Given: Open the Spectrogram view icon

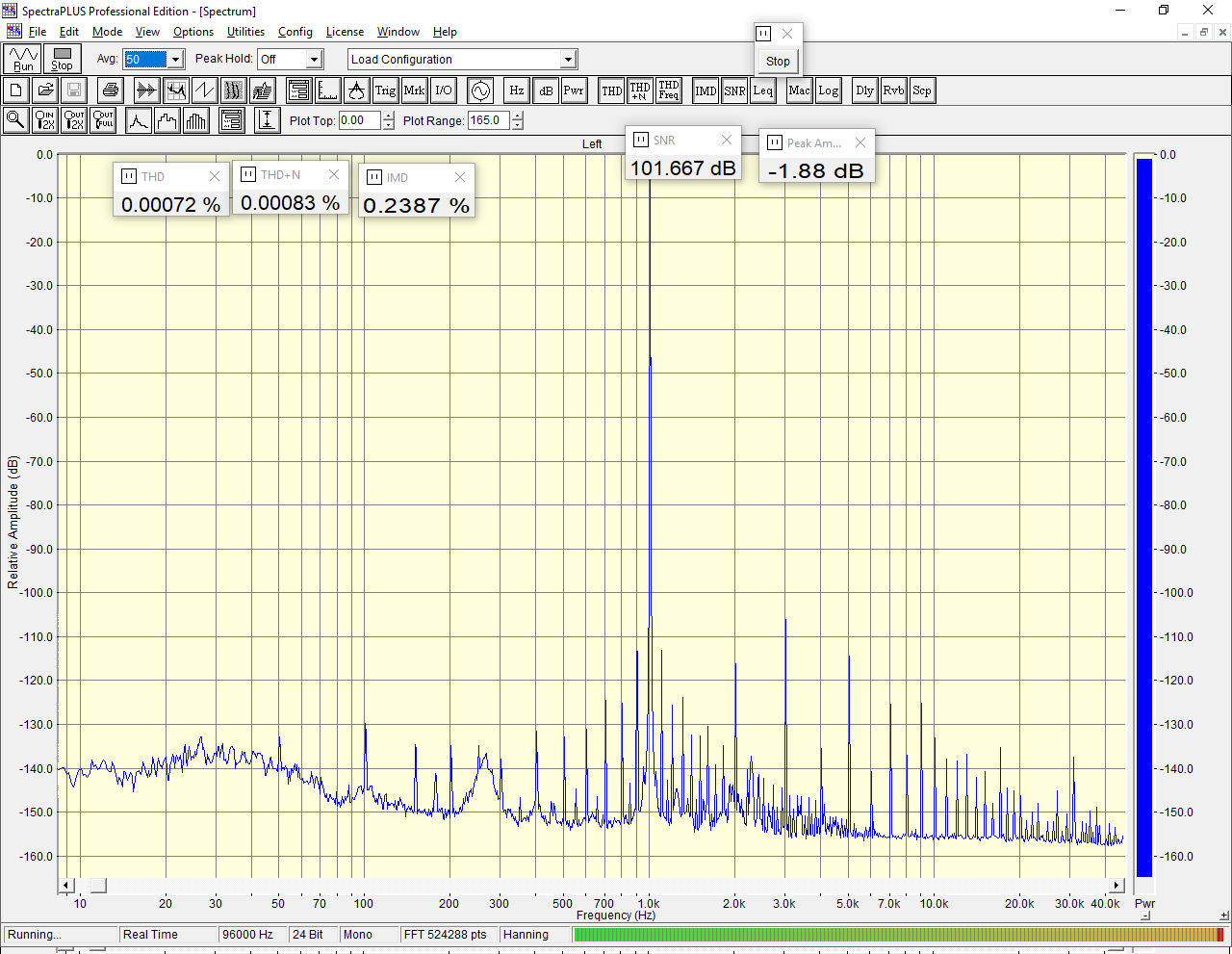Looking at the screenshot, I should (234, 90).
